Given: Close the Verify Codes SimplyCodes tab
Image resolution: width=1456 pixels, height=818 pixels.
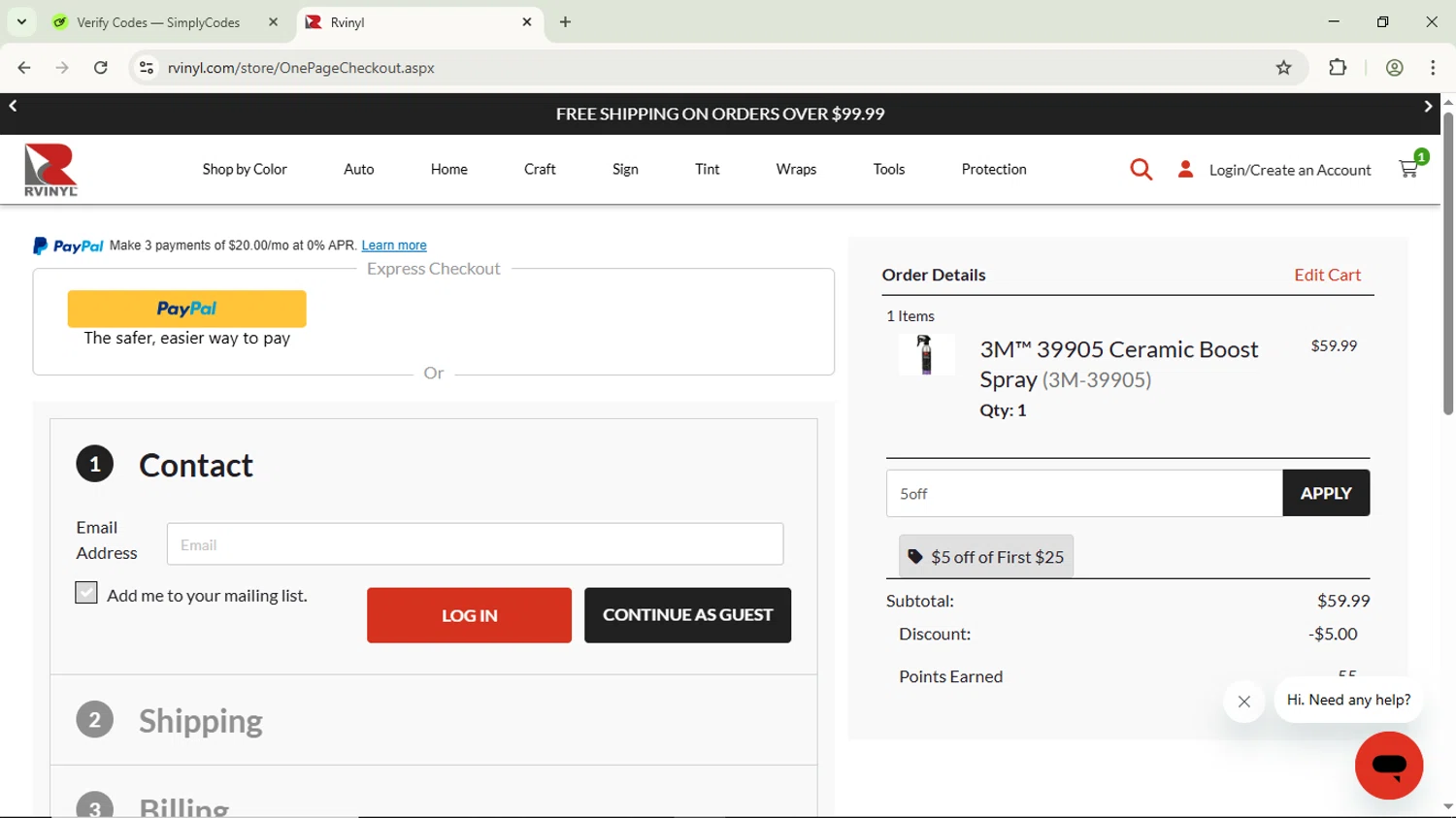Looking at the screenshot, I should pyautogui.click(x=274, y=22).
